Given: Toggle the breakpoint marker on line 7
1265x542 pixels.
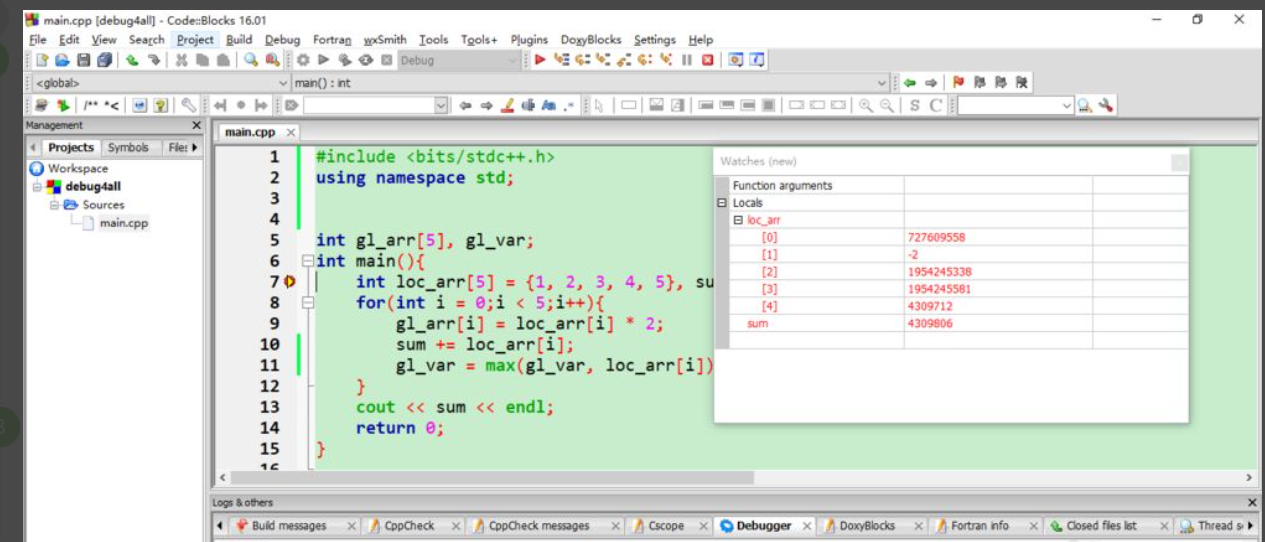Looking at the screenshot, I should 290,283.
